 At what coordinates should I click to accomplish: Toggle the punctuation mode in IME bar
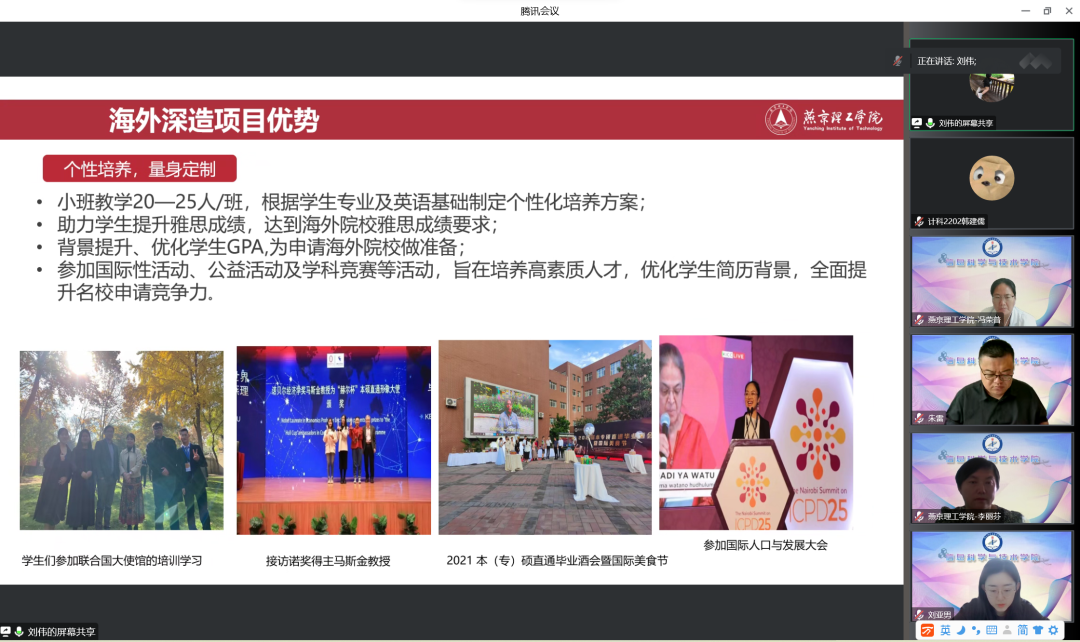pyautogui.click(x=975, y=630)
